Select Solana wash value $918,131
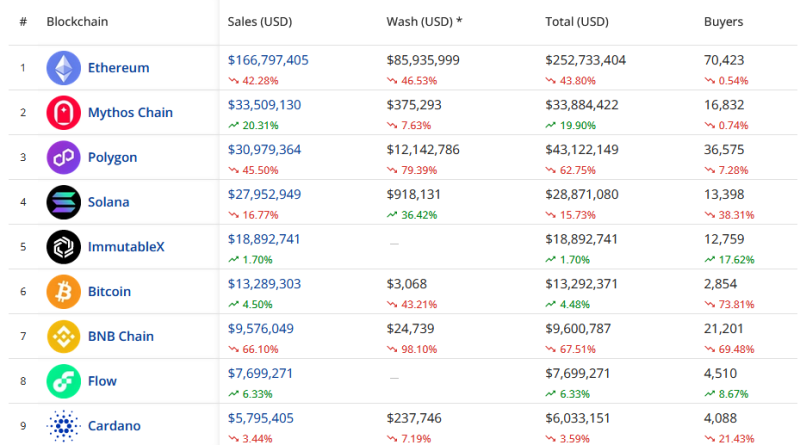Image resolution: width=800 pixels, height=445 pixels. pyautogui.click(x=413, y=194)
